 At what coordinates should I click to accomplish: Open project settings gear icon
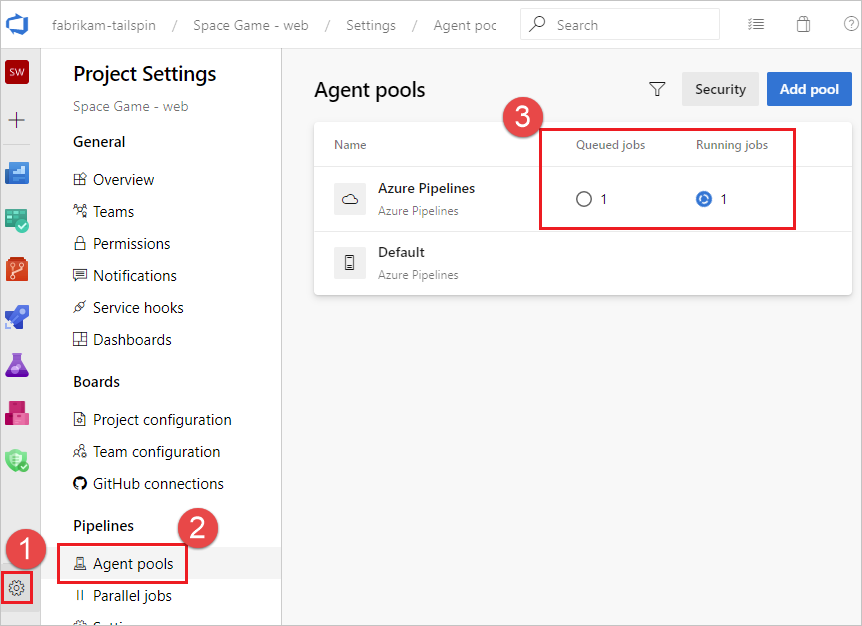point(16,588)
